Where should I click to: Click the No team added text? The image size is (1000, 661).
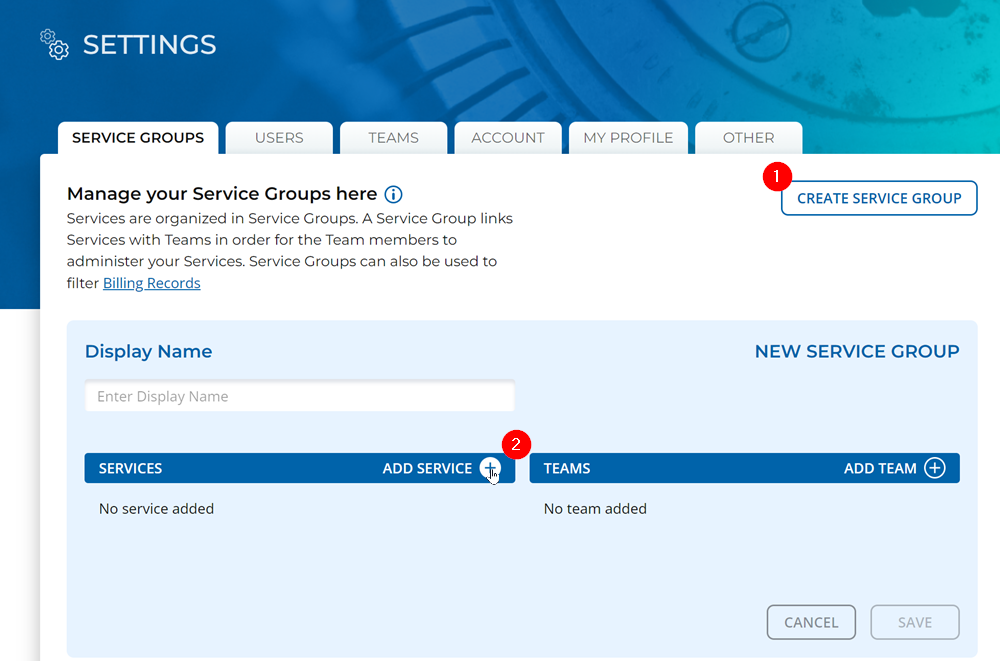tap(595, 508)
